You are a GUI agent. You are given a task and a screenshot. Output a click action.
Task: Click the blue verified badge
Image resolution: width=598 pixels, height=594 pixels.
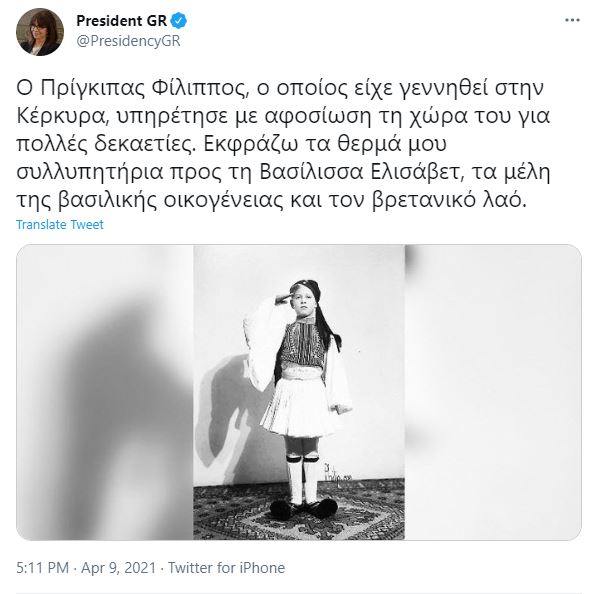pyautogui.click(x=178, y=21)
